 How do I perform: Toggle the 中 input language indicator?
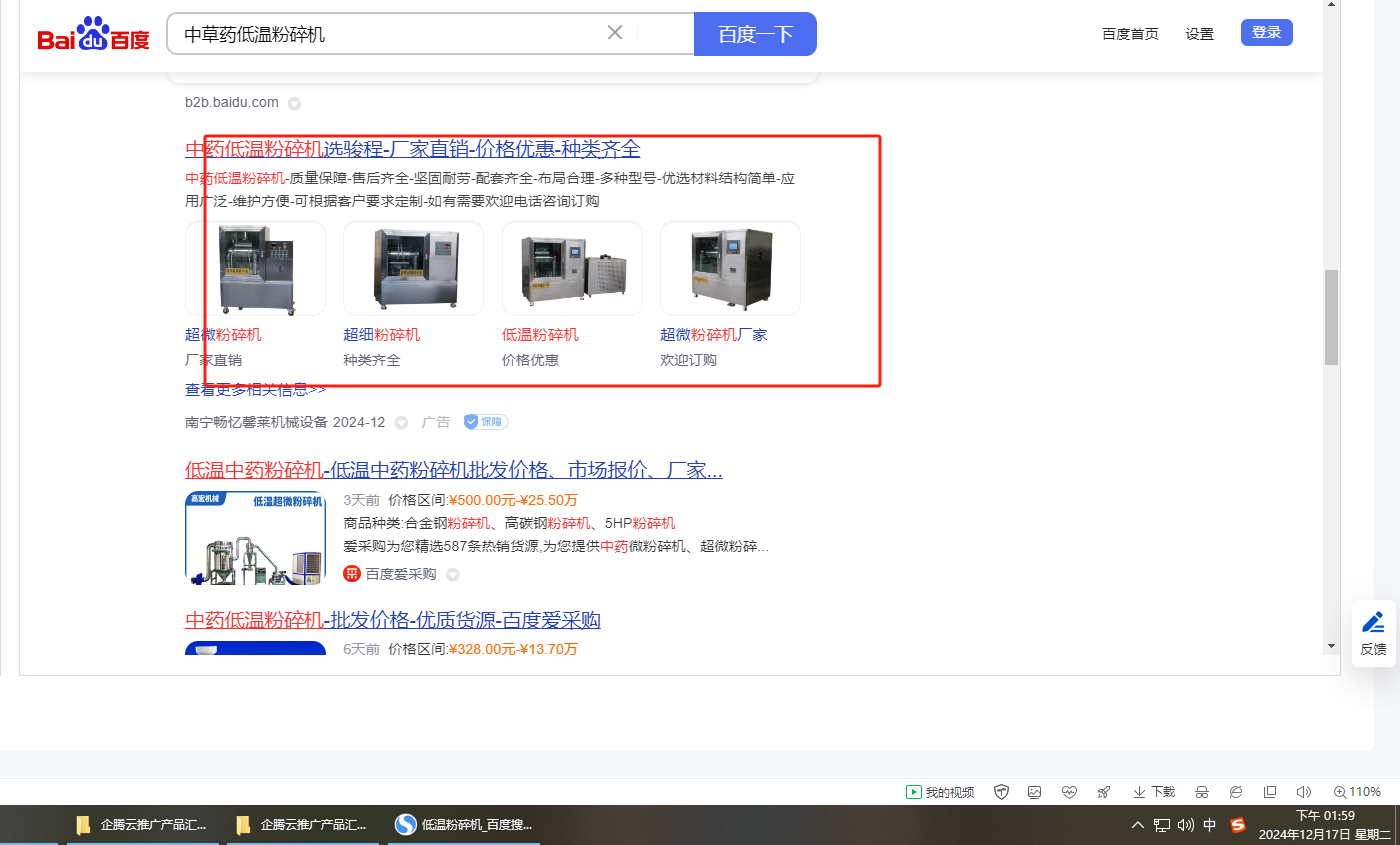pos(1210,826)
